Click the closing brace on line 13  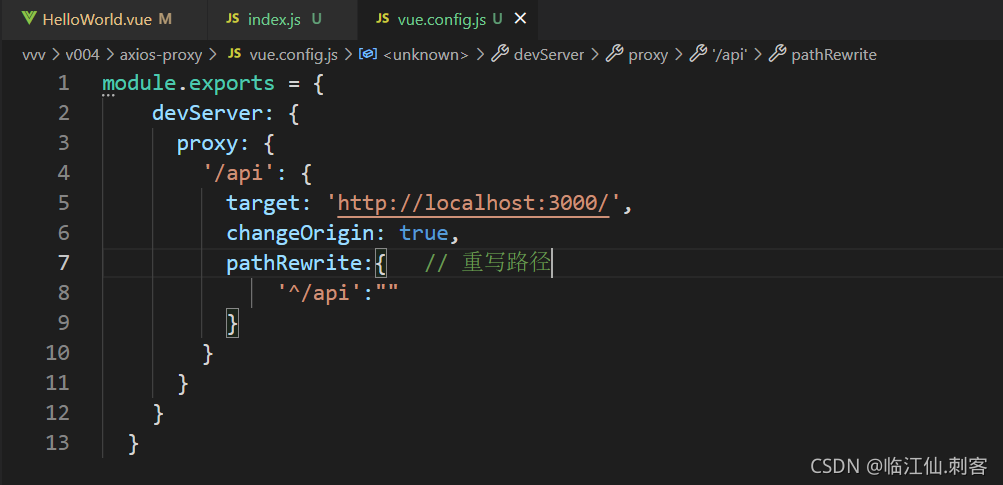pos(133,443)
